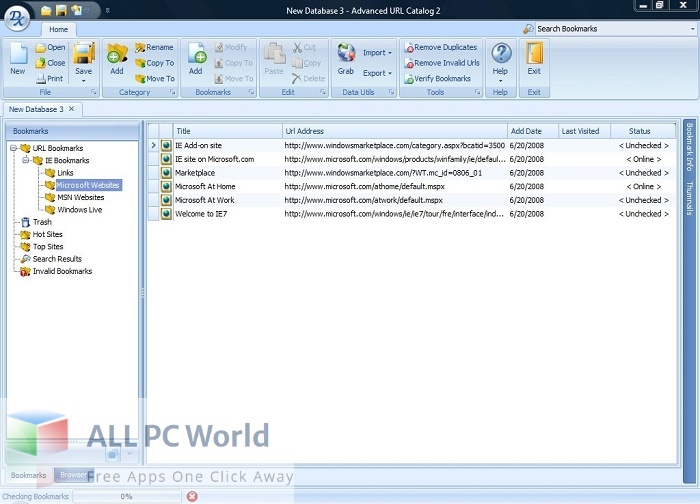Open the Export dropdown
This screenshot has width=700, height=504.
377,73
